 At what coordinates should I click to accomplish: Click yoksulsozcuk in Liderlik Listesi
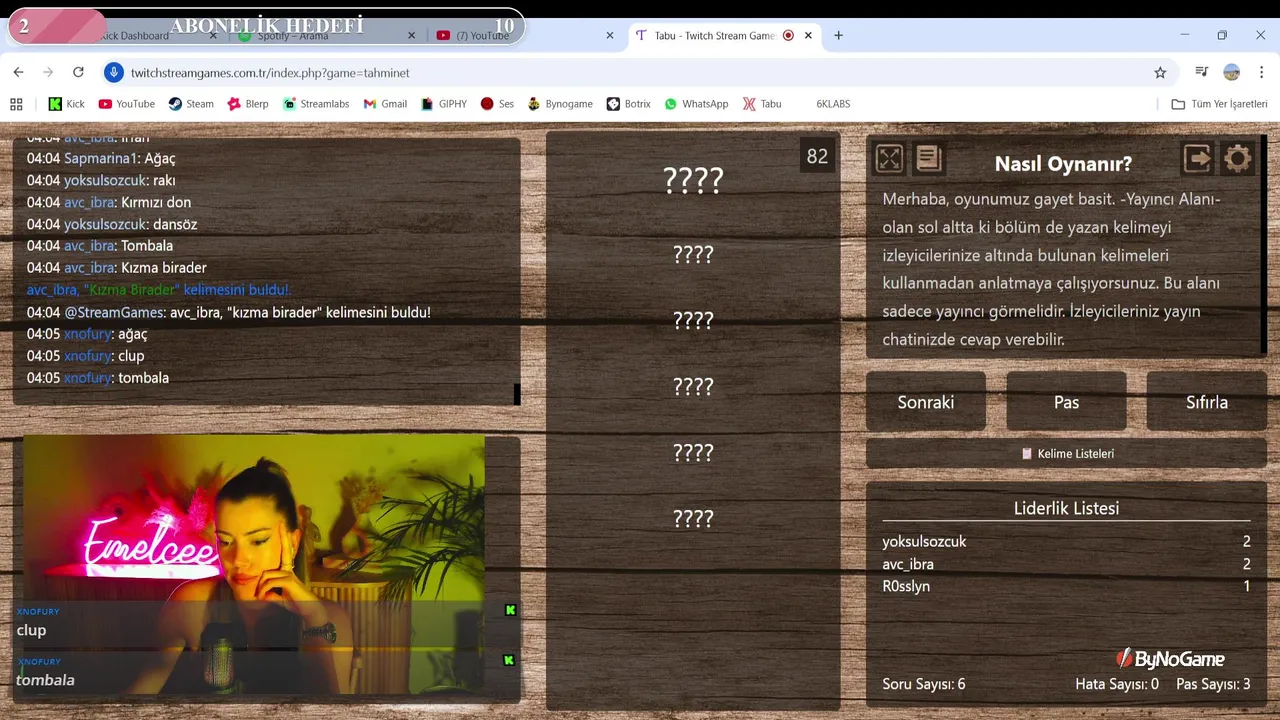924,542
